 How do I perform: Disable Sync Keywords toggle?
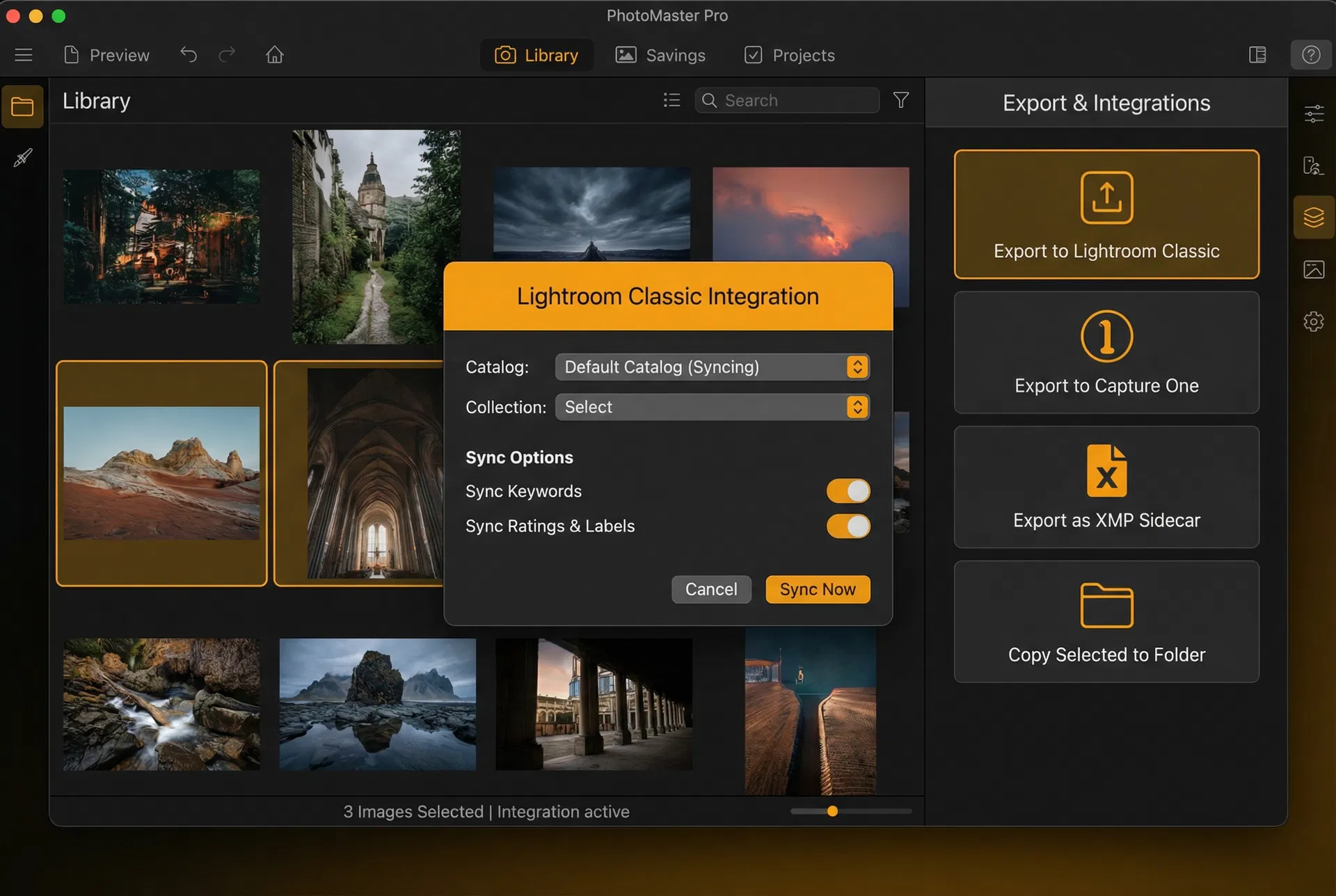tap(848, 491)
